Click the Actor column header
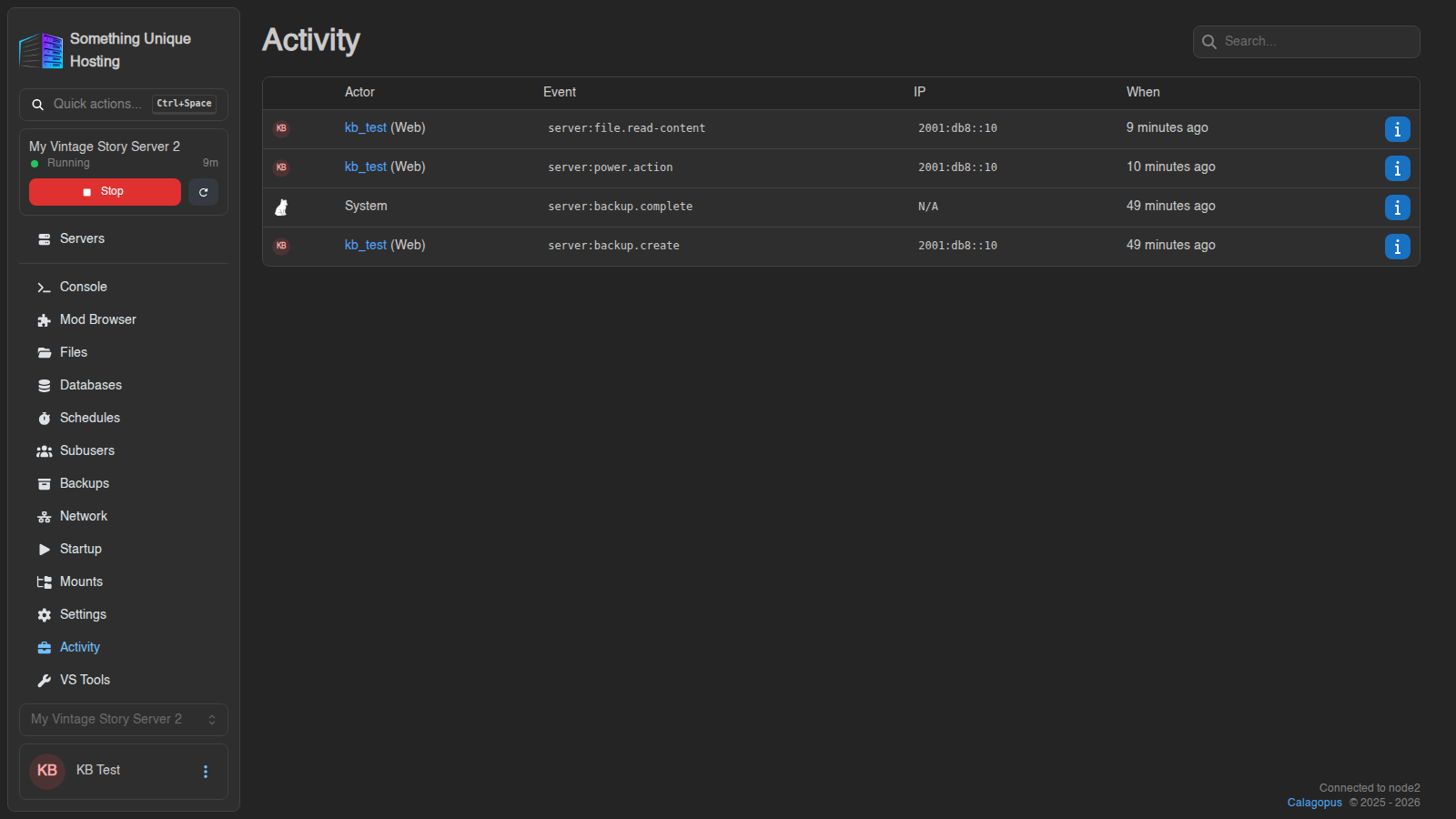 point(359,93)
